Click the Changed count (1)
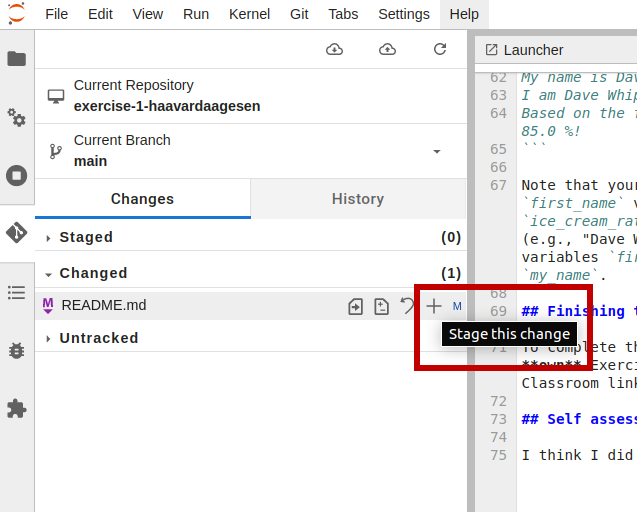This screenshot has height=512, width=637. (451, 273)
